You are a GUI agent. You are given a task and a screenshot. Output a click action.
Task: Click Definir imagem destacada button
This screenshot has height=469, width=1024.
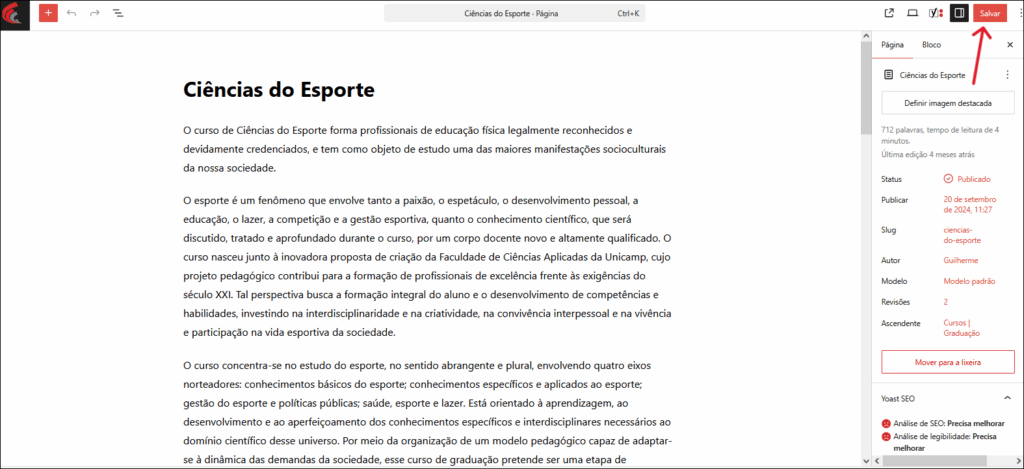[x=947, y=103]
